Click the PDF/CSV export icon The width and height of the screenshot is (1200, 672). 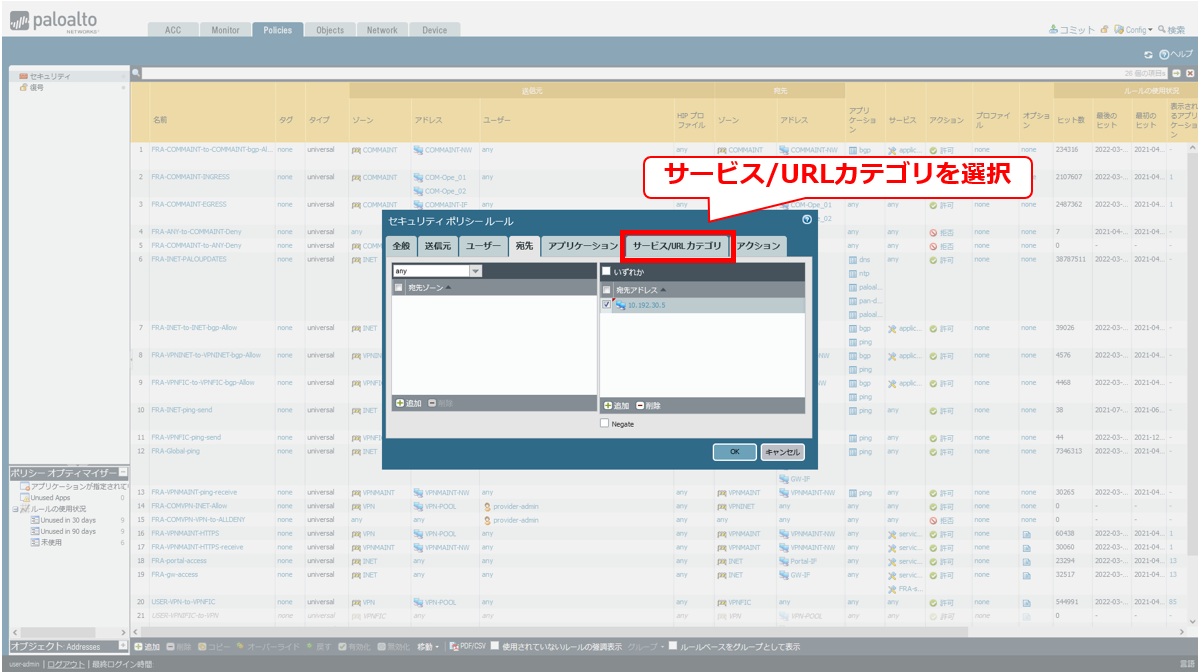click(x=454, y=647)
